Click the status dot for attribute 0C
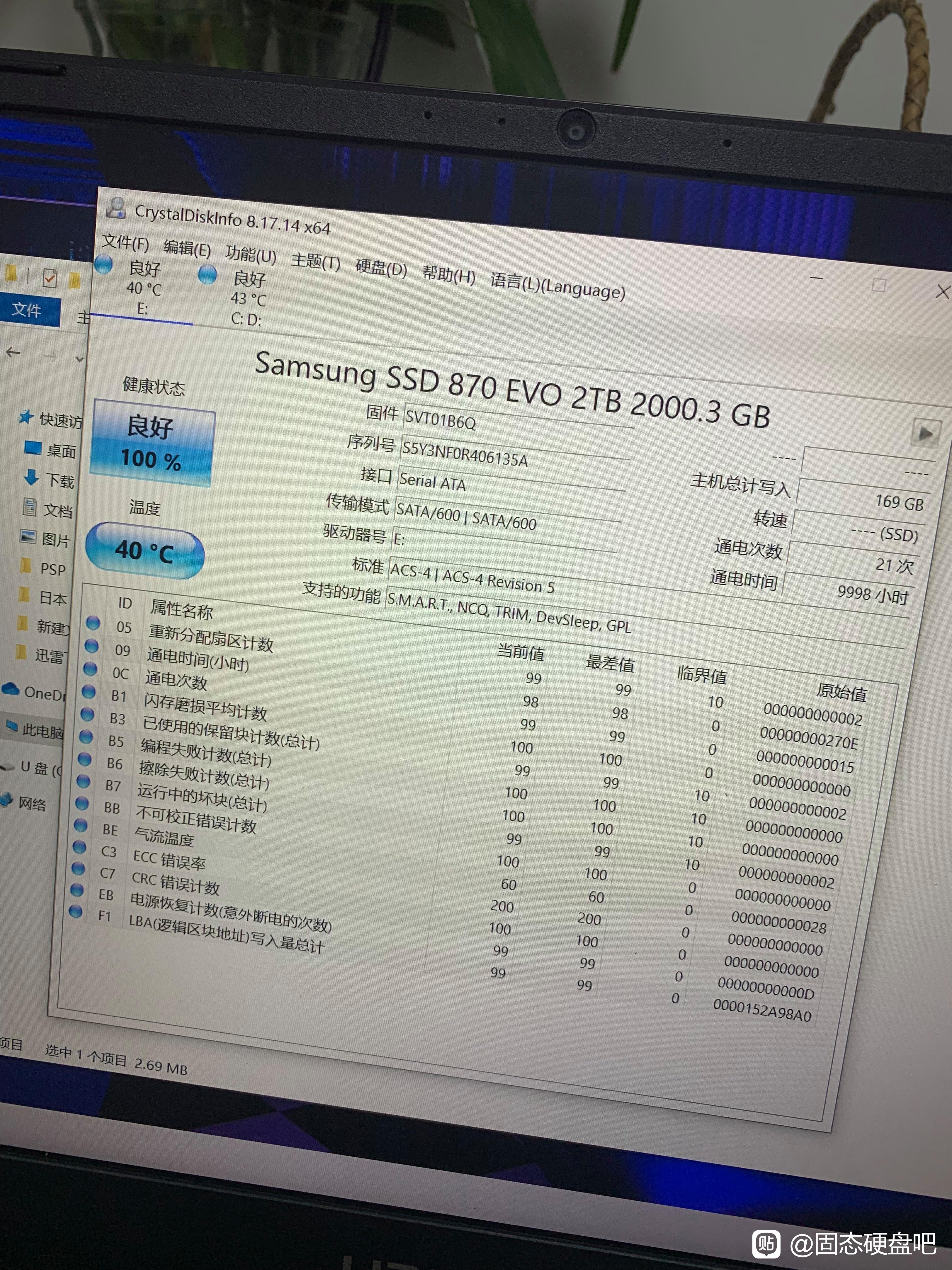Image resolution: width=952 pixels, height=1270 pixels. (90, 669)
